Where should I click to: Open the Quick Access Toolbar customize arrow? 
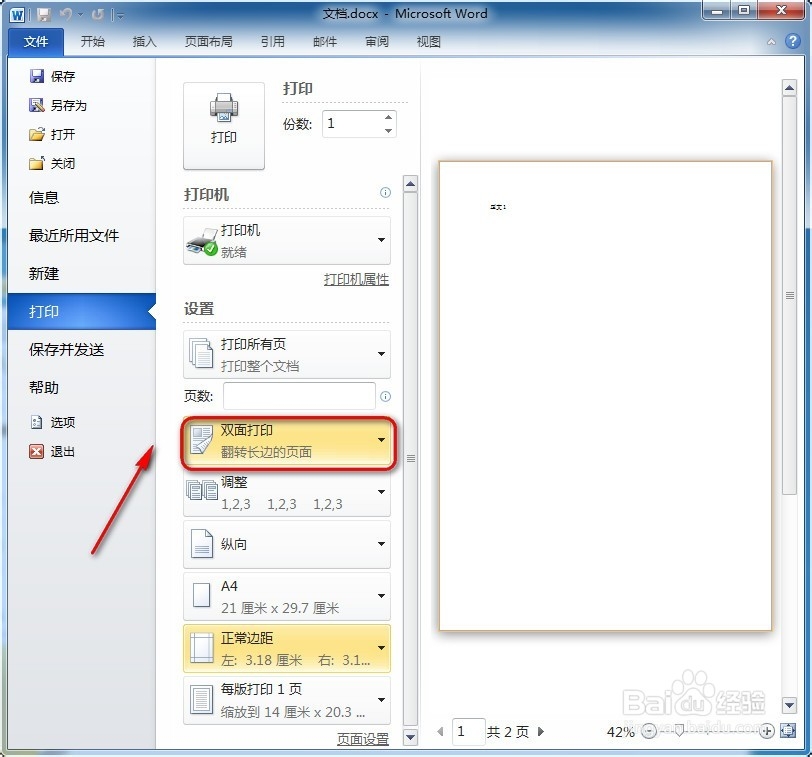(120, 16)
